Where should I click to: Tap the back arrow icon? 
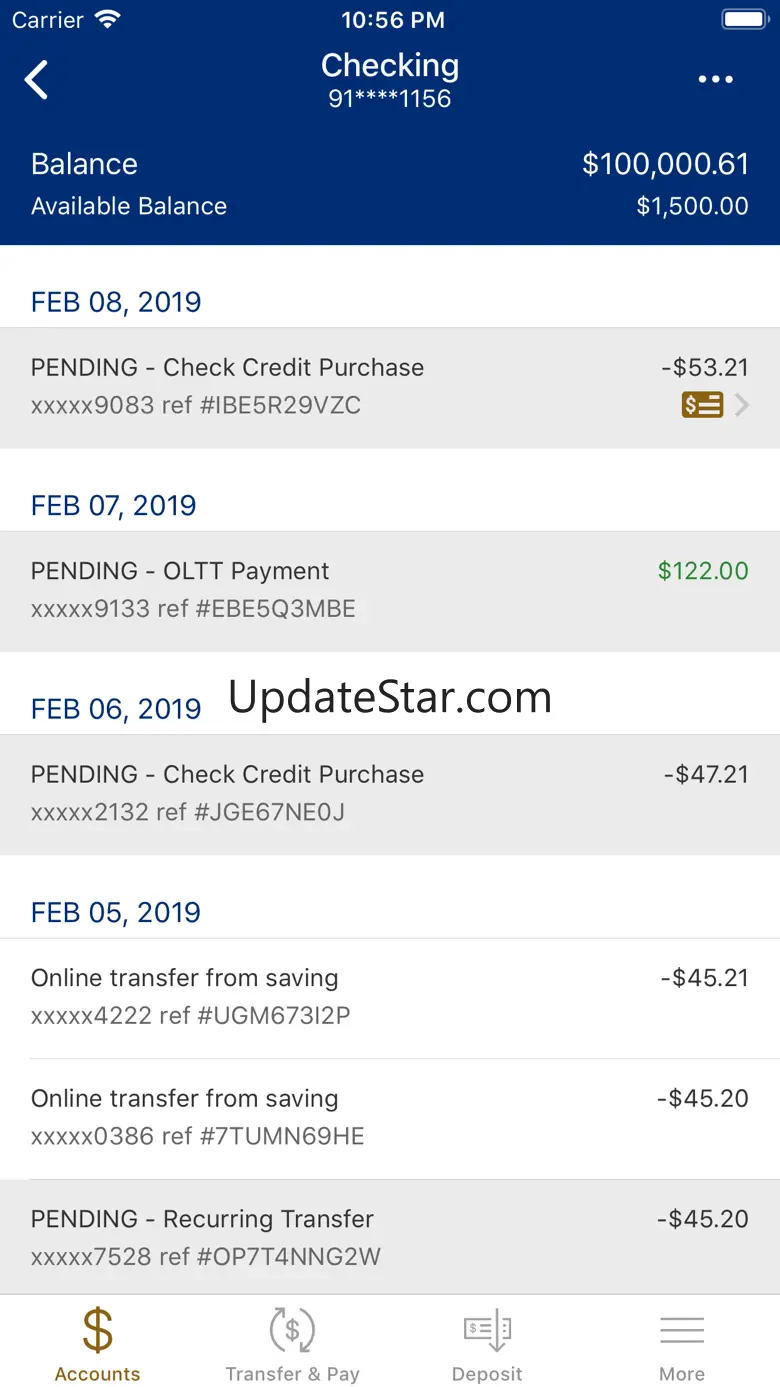click(x=37, y=80)
